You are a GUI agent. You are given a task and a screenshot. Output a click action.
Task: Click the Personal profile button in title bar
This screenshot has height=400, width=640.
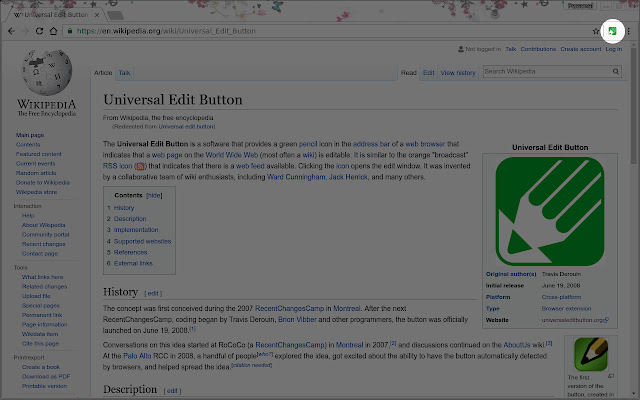tap(580, 6)
